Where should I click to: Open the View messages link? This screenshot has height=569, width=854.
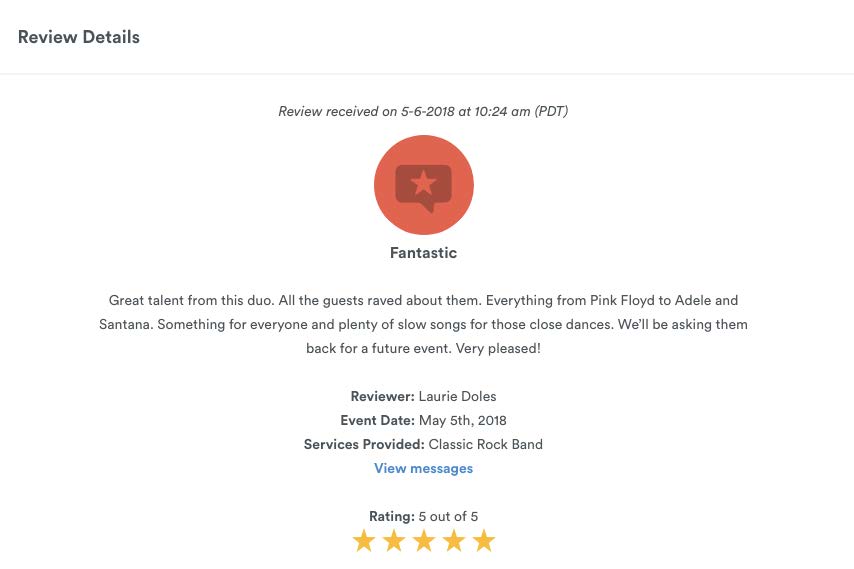click(423, 468)
